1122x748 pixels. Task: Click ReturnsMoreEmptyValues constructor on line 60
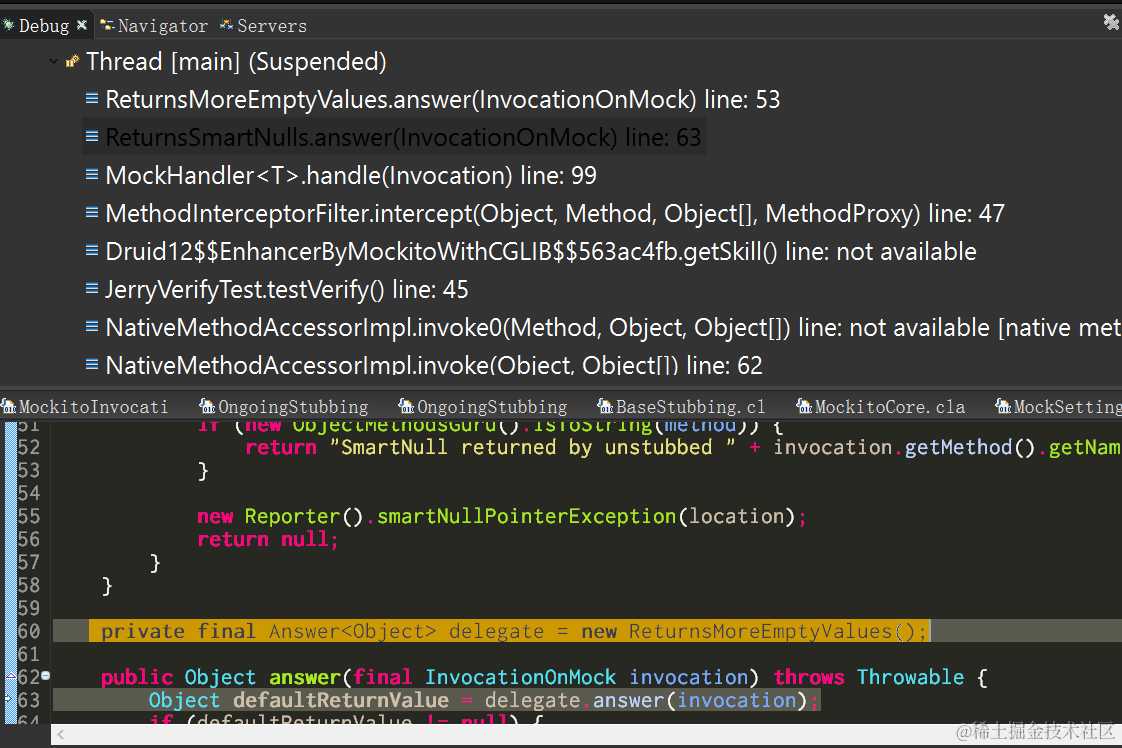pos(760,631)
